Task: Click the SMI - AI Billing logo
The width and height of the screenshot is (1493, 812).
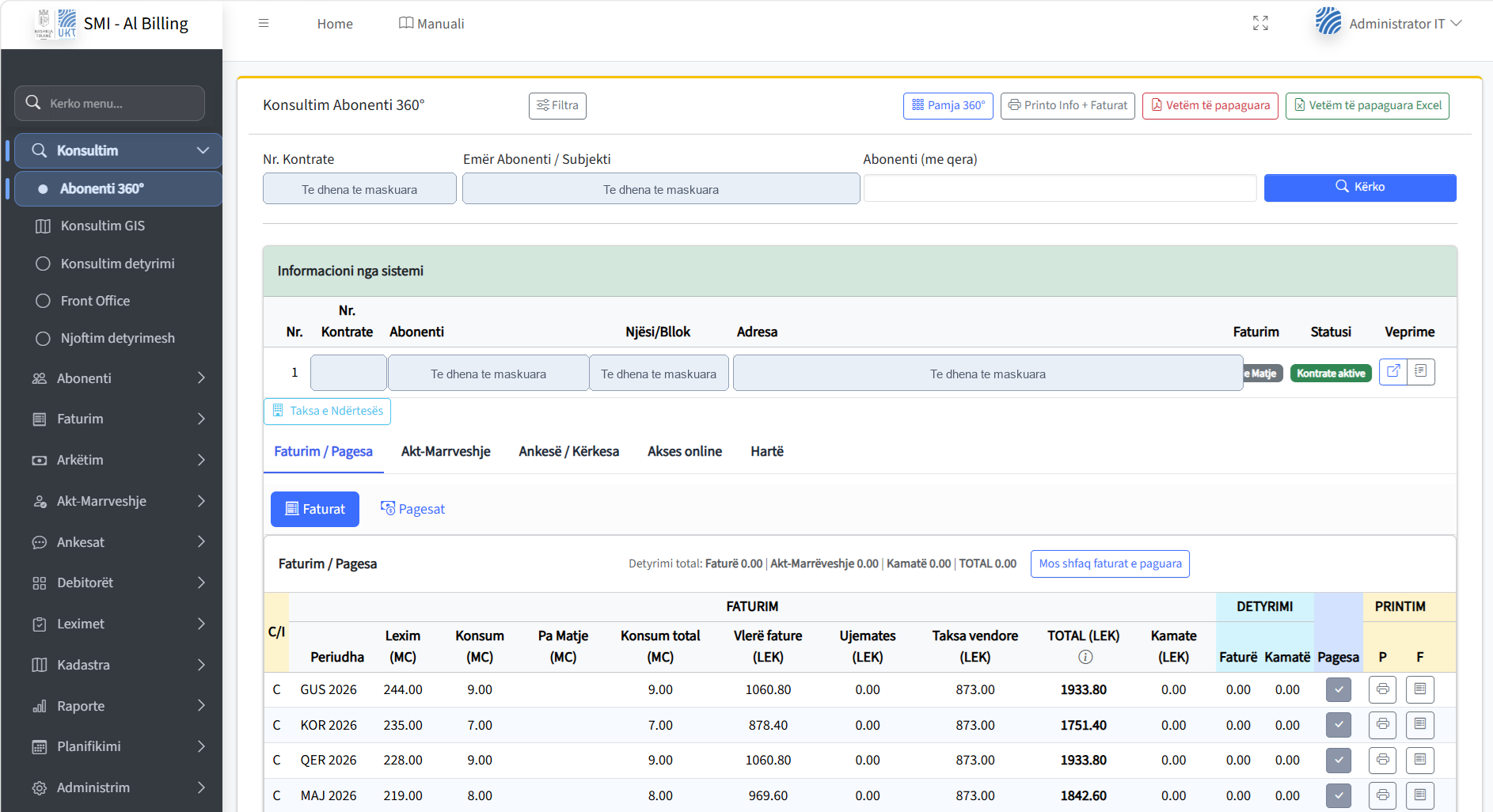Action: (x=112, y=24)
